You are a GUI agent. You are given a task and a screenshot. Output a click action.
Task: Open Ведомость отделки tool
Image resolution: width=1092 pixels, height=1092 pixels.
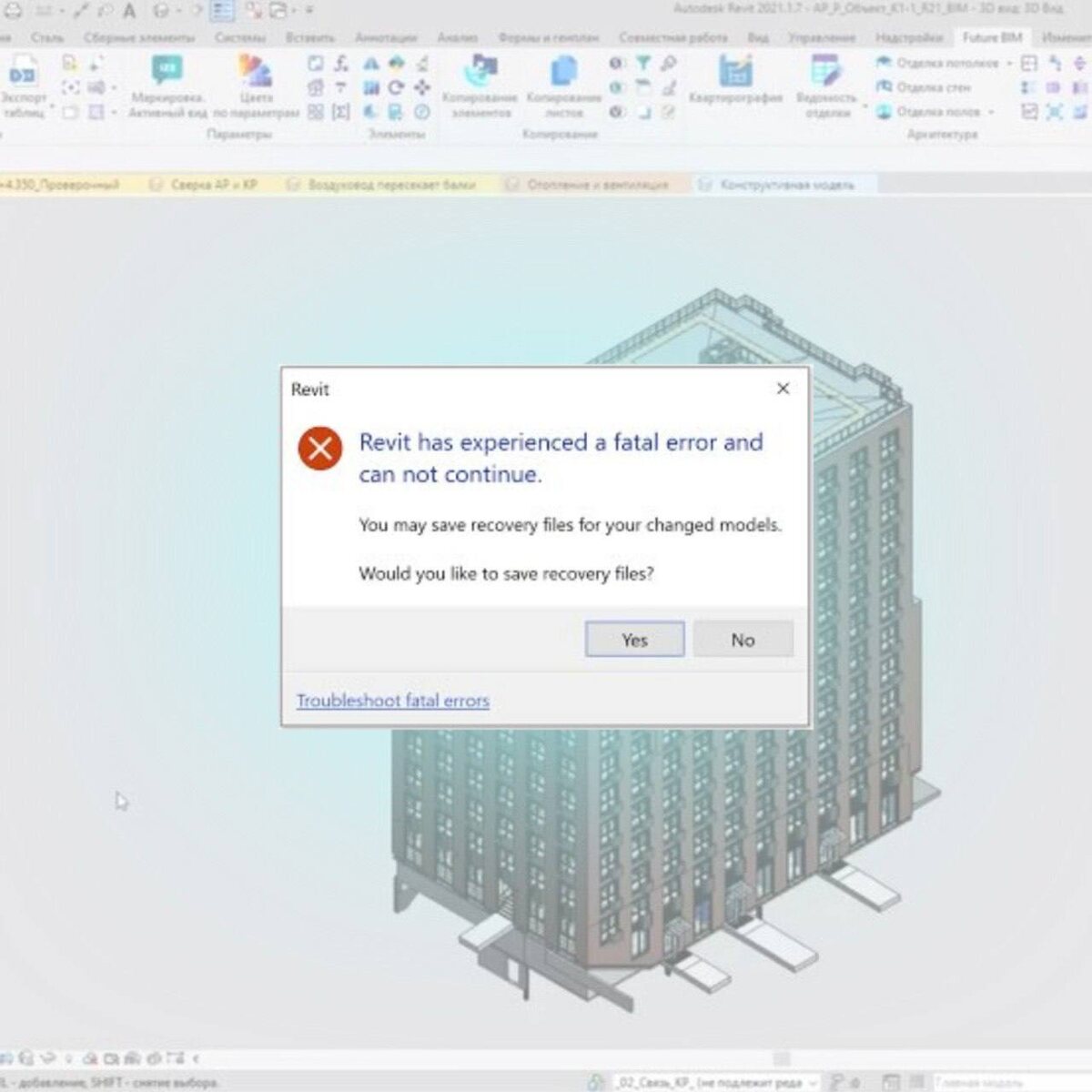pyautogui.click(x=826, y=86)
